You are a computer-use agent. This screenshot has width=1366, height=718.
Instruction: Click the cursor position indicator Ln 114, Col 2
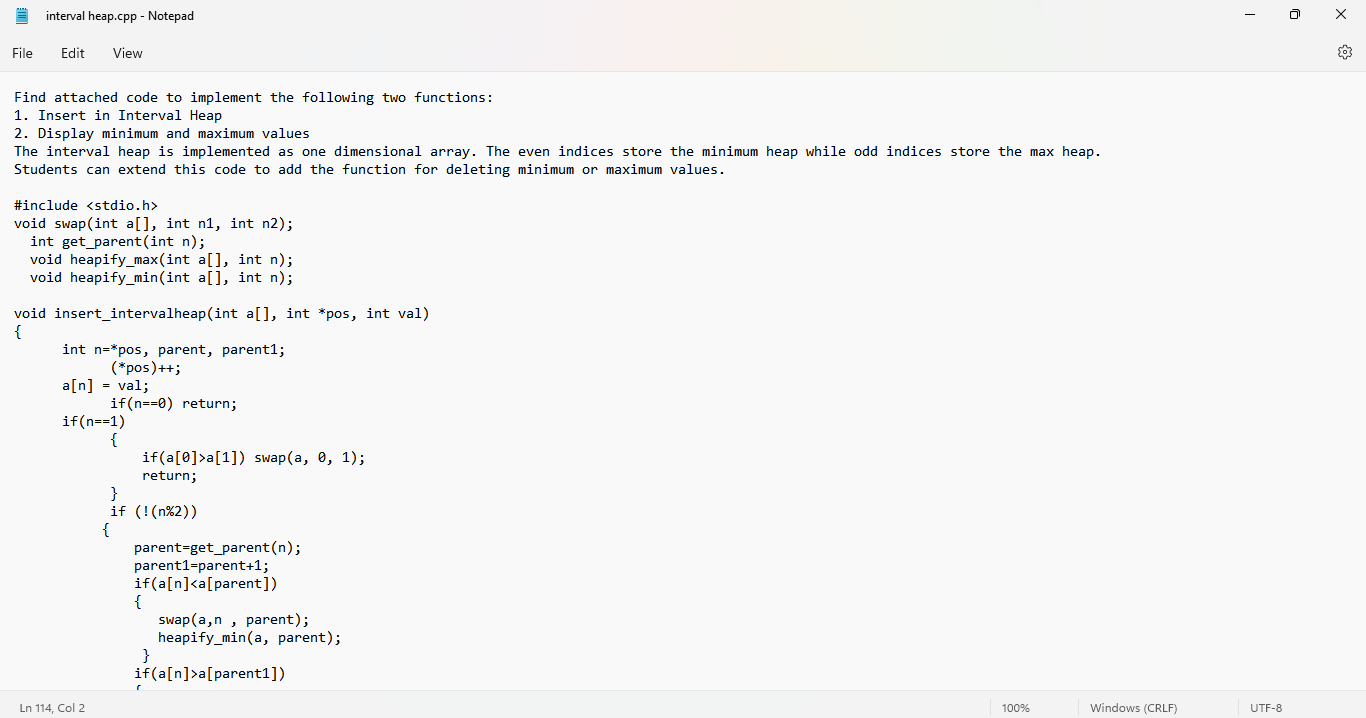pos(52,707)
